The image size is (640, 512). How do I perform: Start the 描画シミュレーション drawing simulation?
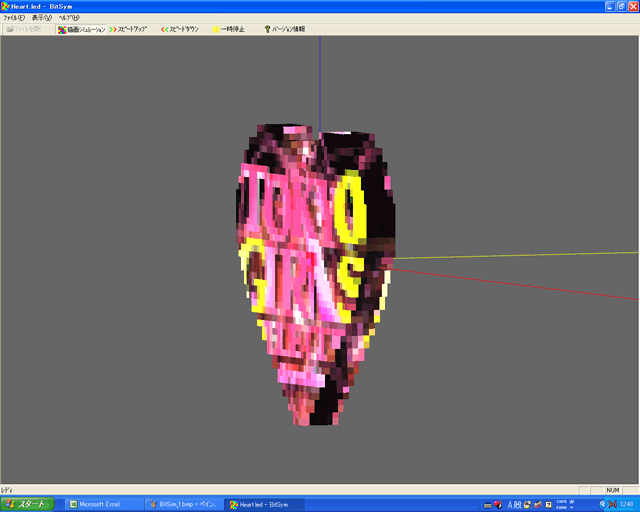tap(80, 29)
